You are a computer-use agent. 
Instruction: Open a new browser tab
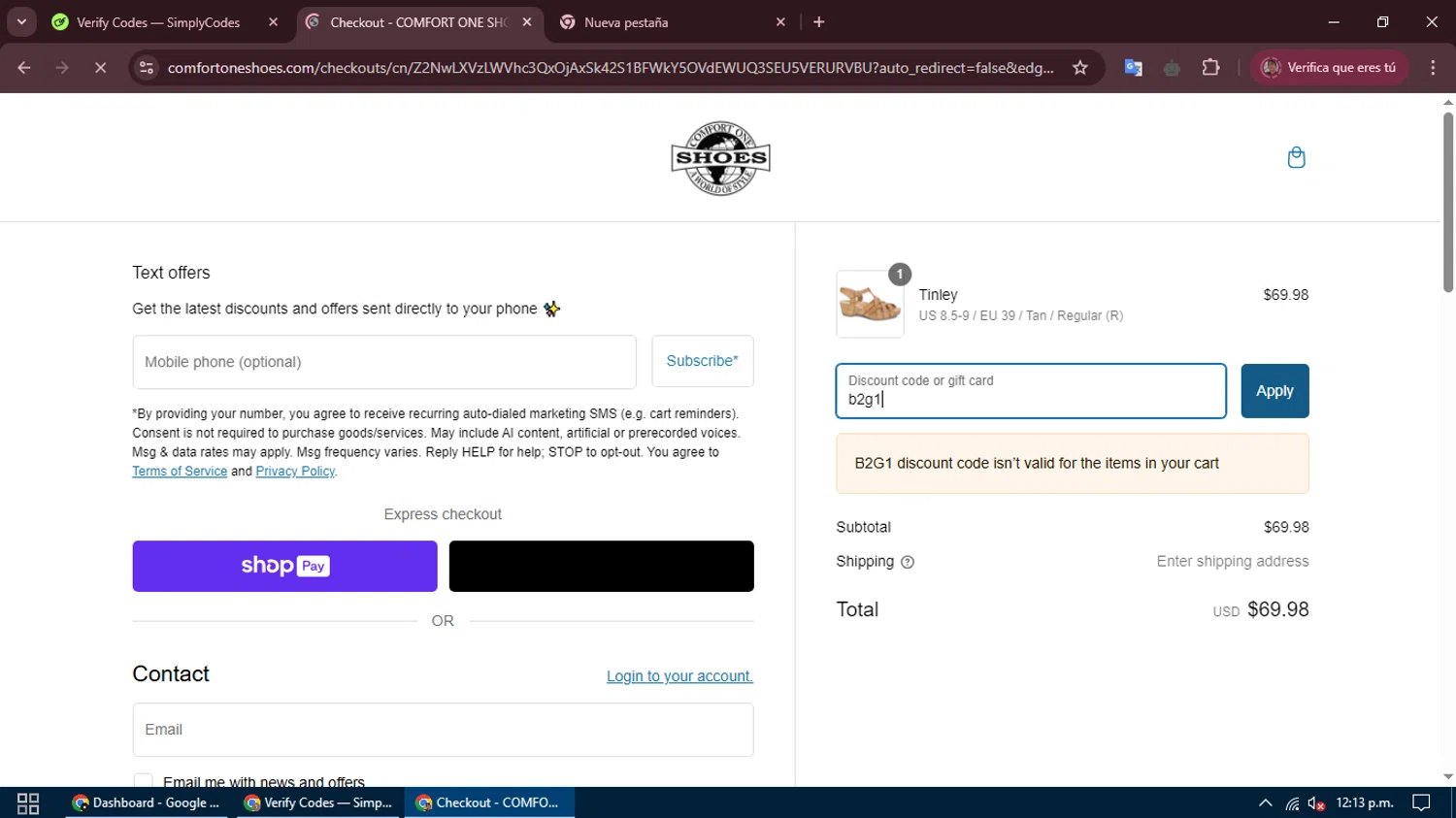819,22
